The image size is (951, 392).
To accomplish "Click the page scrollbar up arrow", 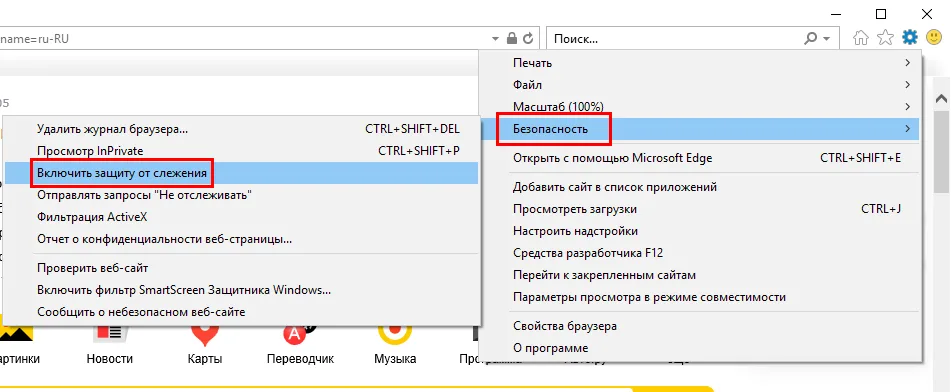I will tap(942, 99).
